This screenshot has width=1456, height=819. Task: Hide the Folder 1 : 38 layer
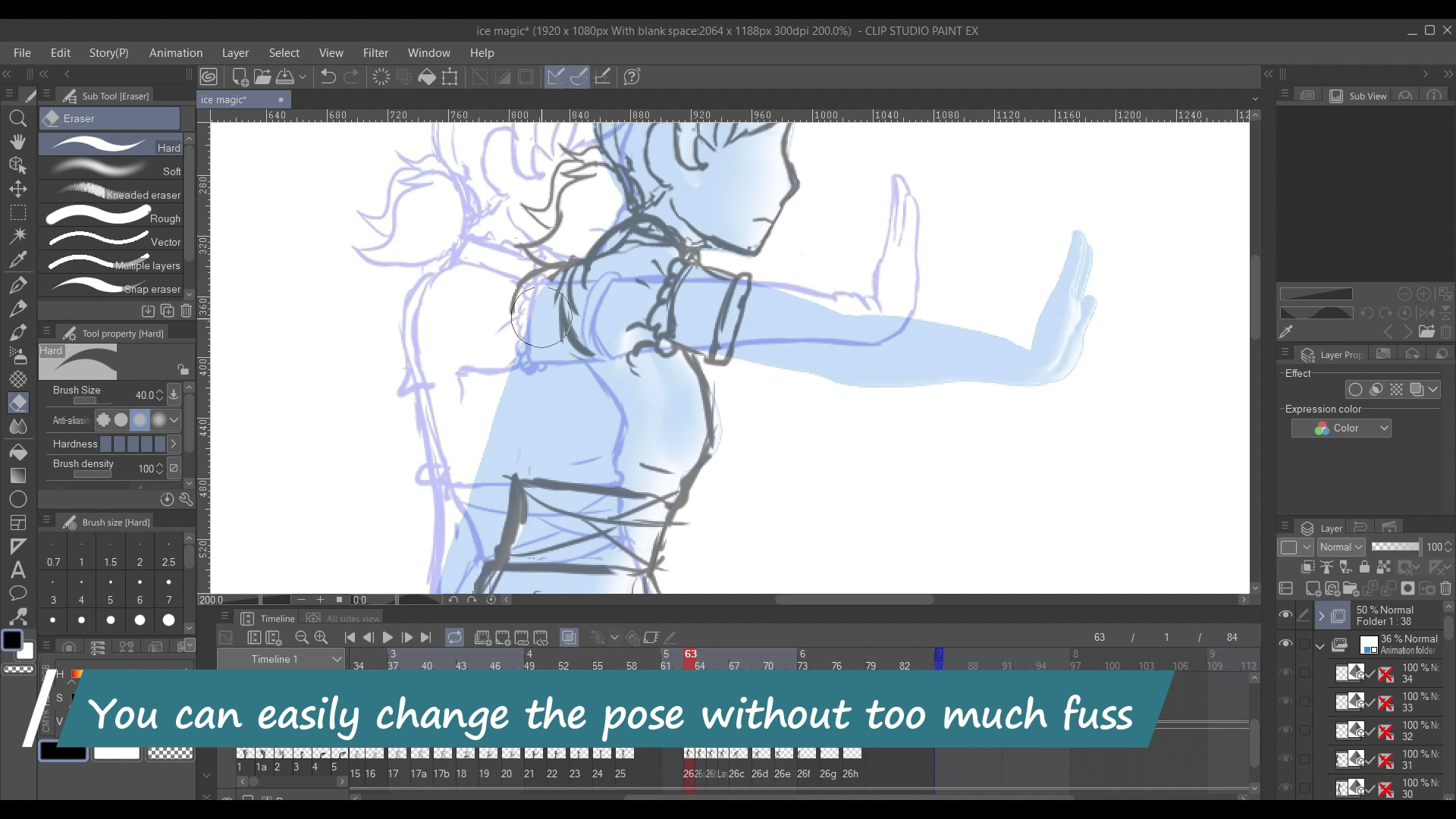pyautogui.click(x=1285, y=615)
